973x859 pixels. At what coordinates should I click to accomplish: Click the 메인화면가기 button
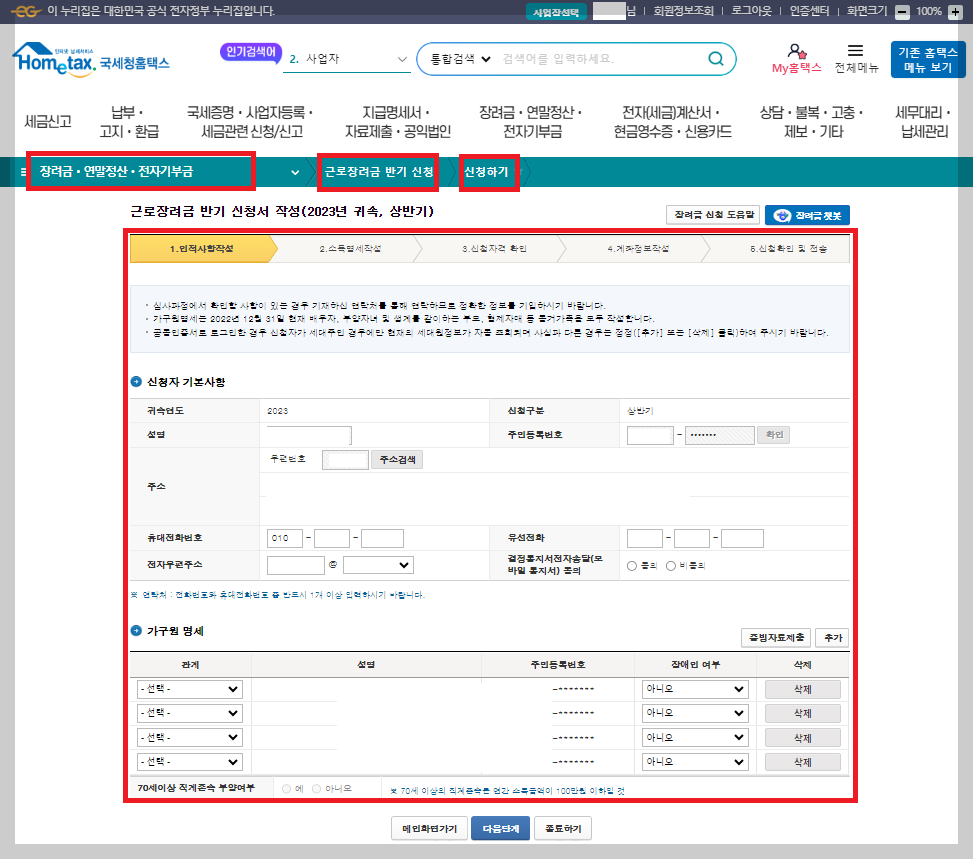tap(429, 829)
